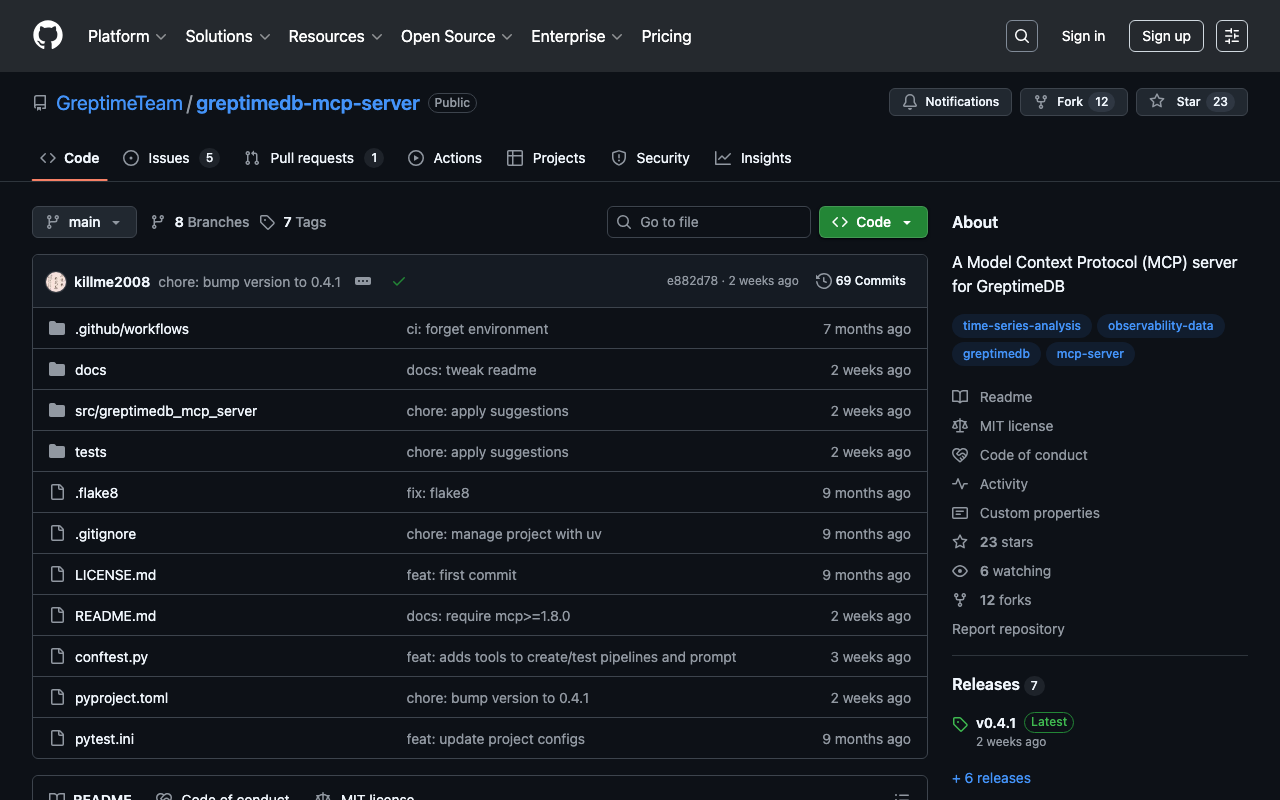Expand the green Code dropdown button
This screenshot has height=800, width=1280.
point(872,222)
